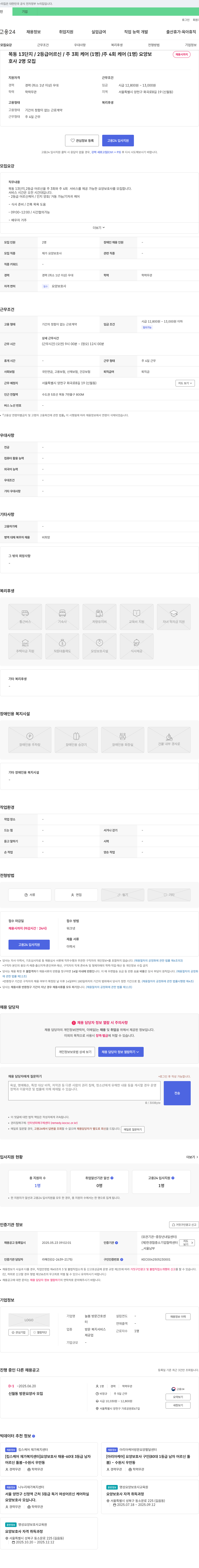The image size is (199, 1568).
Task: Open the 채용정보 main menu
Action: click(33, 32)
